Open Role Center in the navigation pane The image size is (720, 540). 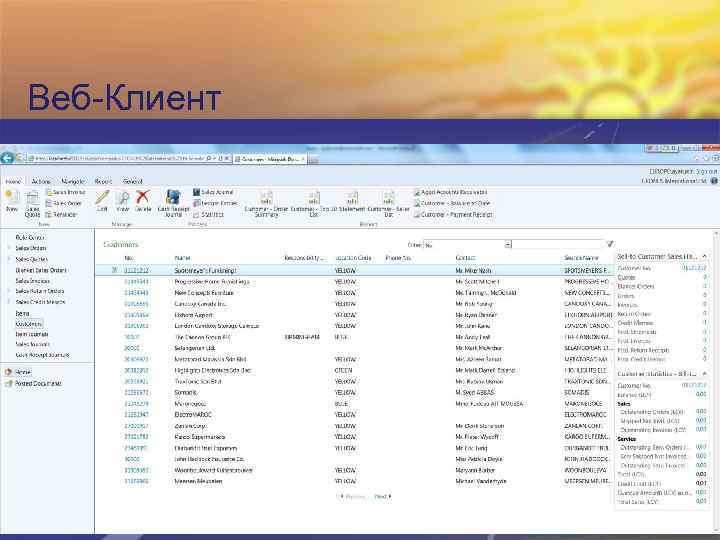point(30,237)
